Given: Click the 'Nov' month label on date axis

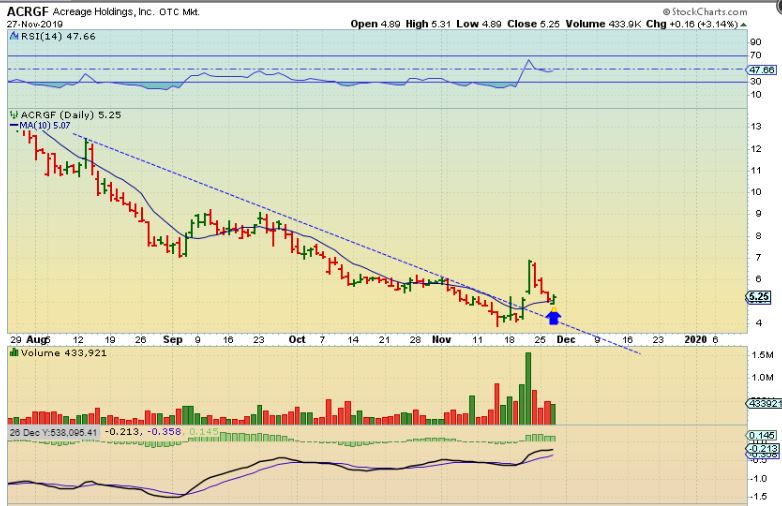Looking at the screenshot, I should click(441, 339).
